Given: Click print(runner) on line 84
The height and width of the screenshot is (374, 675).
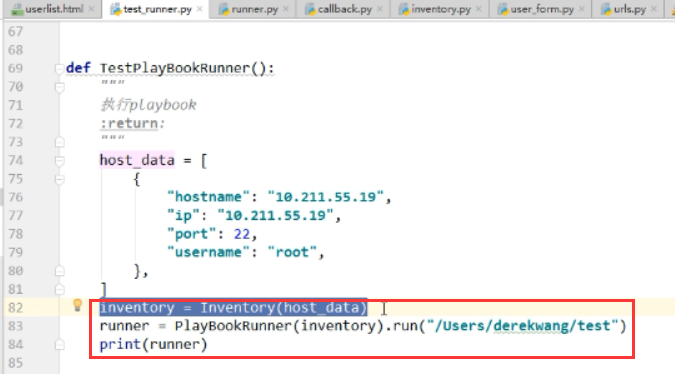Looking at the screenshot, I should coord(153,344).
